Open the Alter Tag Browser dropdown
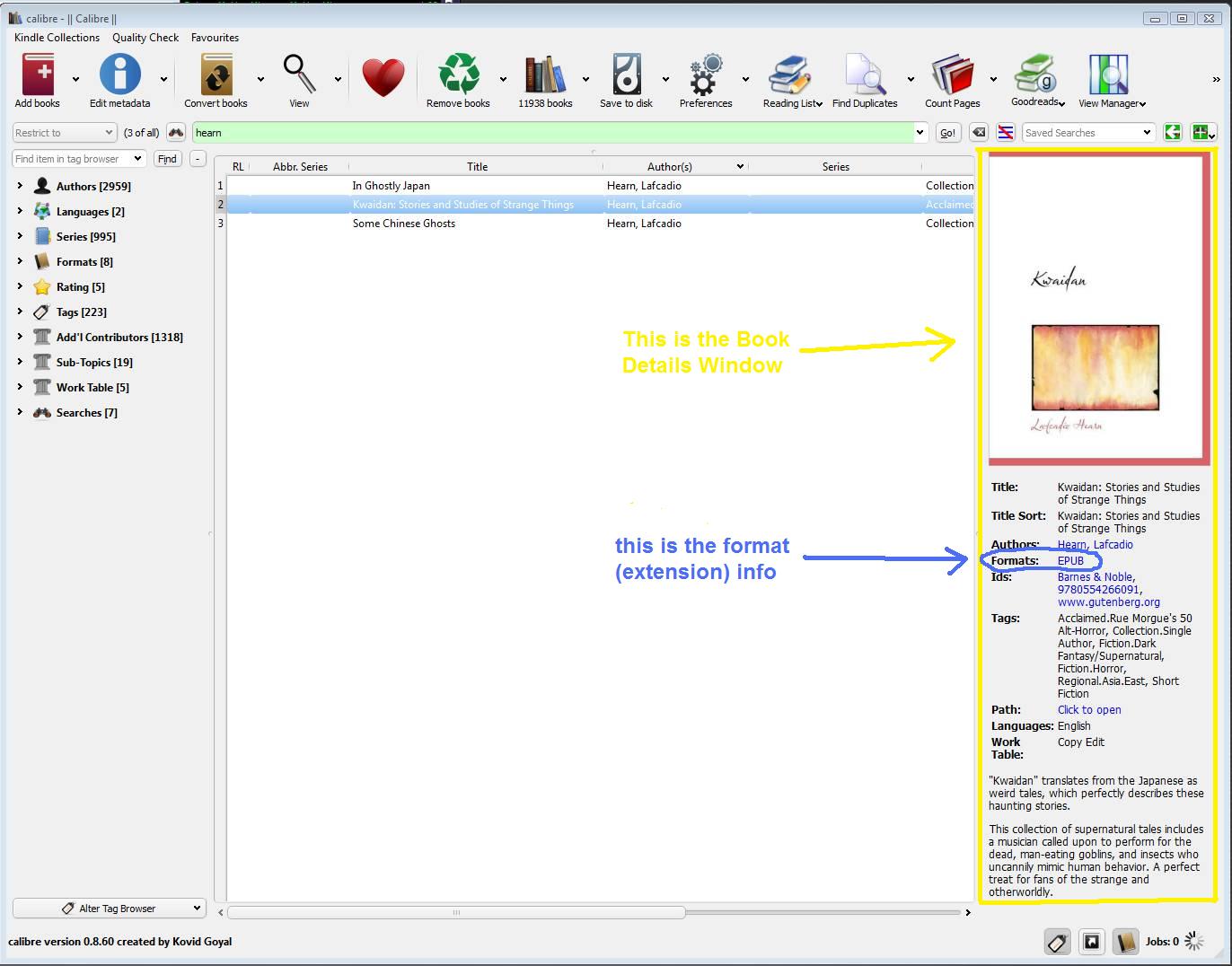 click(110, 909)
